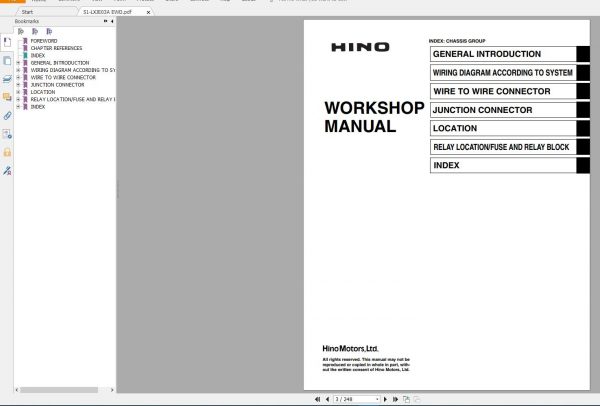Select the CHAPTER REFERENCES bookmark
Screen dimensions: 600x406
coord(56,48)
